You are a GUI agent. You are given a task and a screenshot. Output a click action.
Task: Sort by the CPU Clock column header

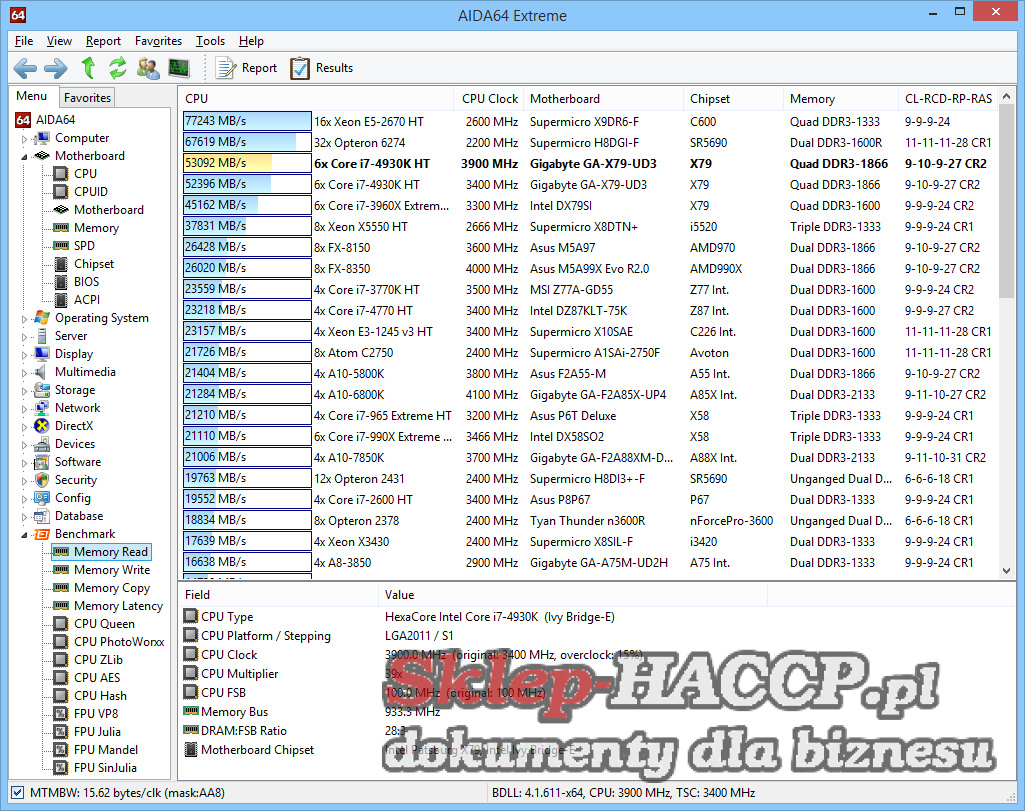490,99
